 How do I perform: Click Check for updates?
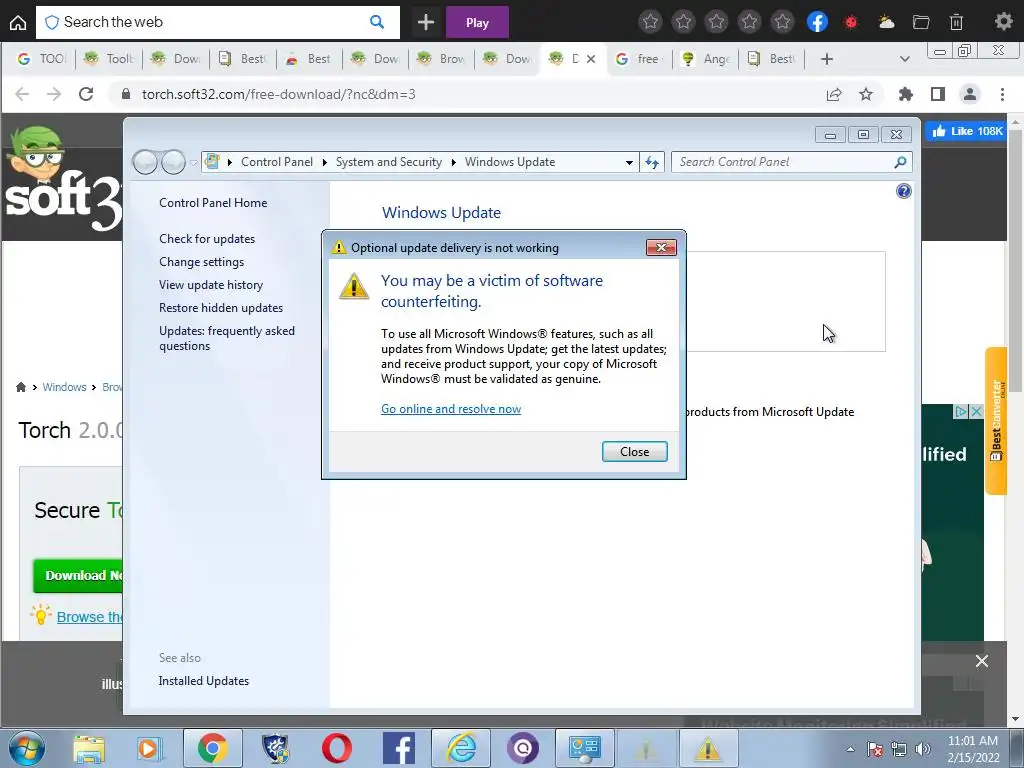pos(207,239)
